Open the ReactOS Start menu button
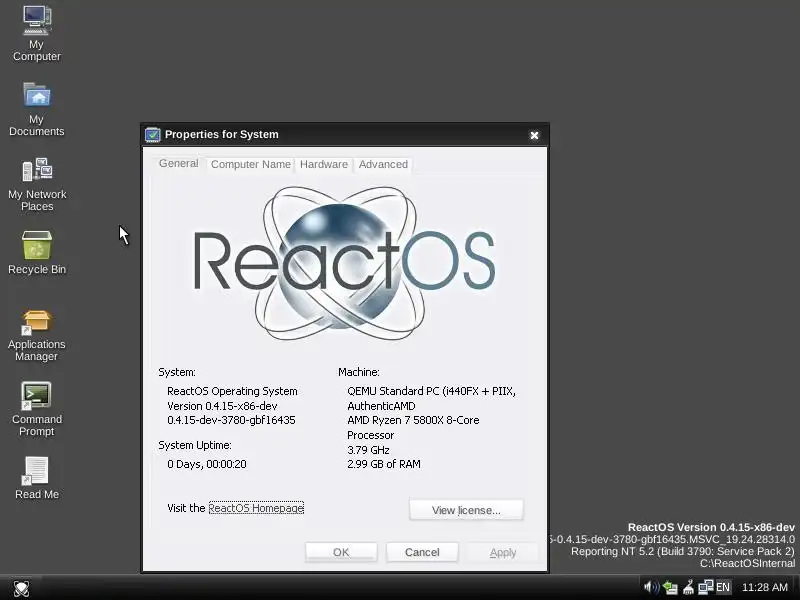This screenshot has width=800, height=600. (x=21, y=588)
